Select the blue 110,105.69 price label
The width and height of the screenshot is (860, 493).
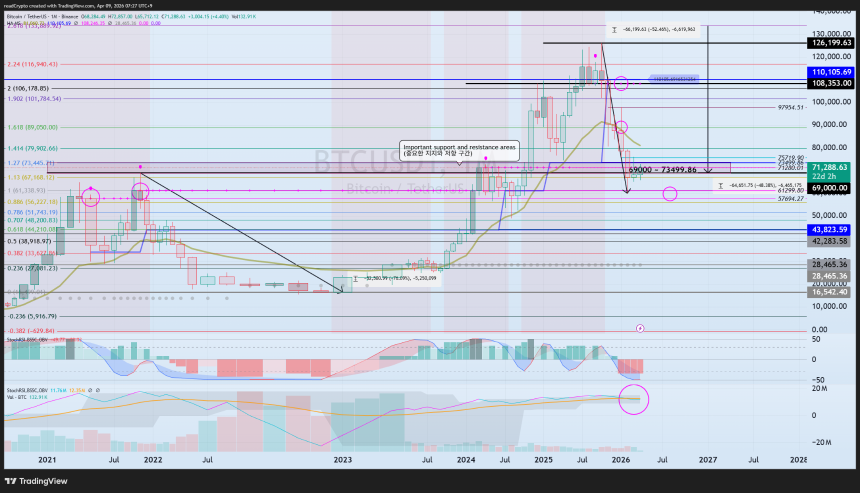tap(830, 72)
